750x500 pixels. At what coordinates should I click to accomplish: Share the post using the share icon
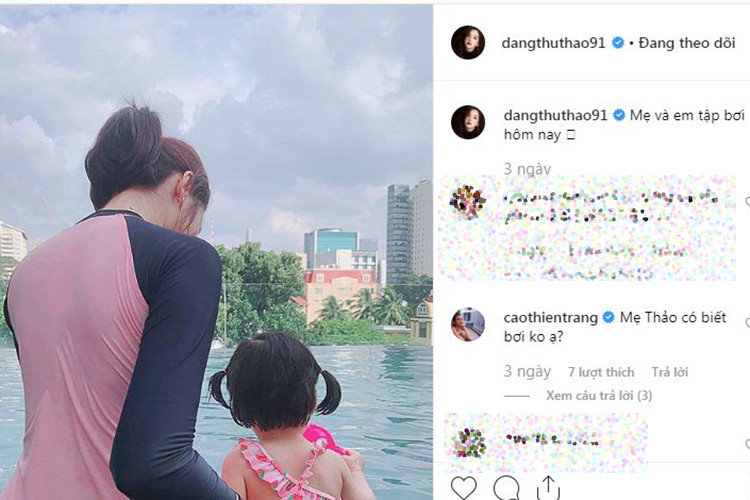point(548,488)
